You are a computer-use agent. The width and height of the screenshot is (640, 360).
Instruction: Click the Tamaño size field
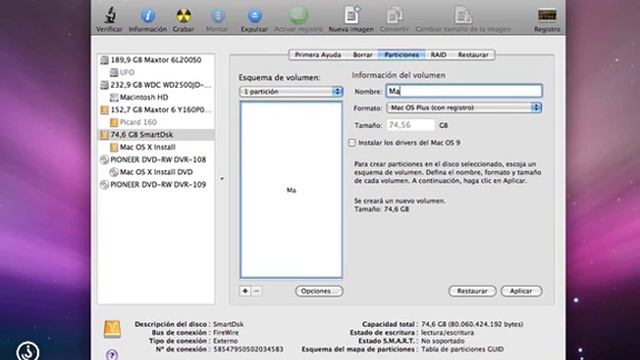pyautogui.click(x=411, y=125)
